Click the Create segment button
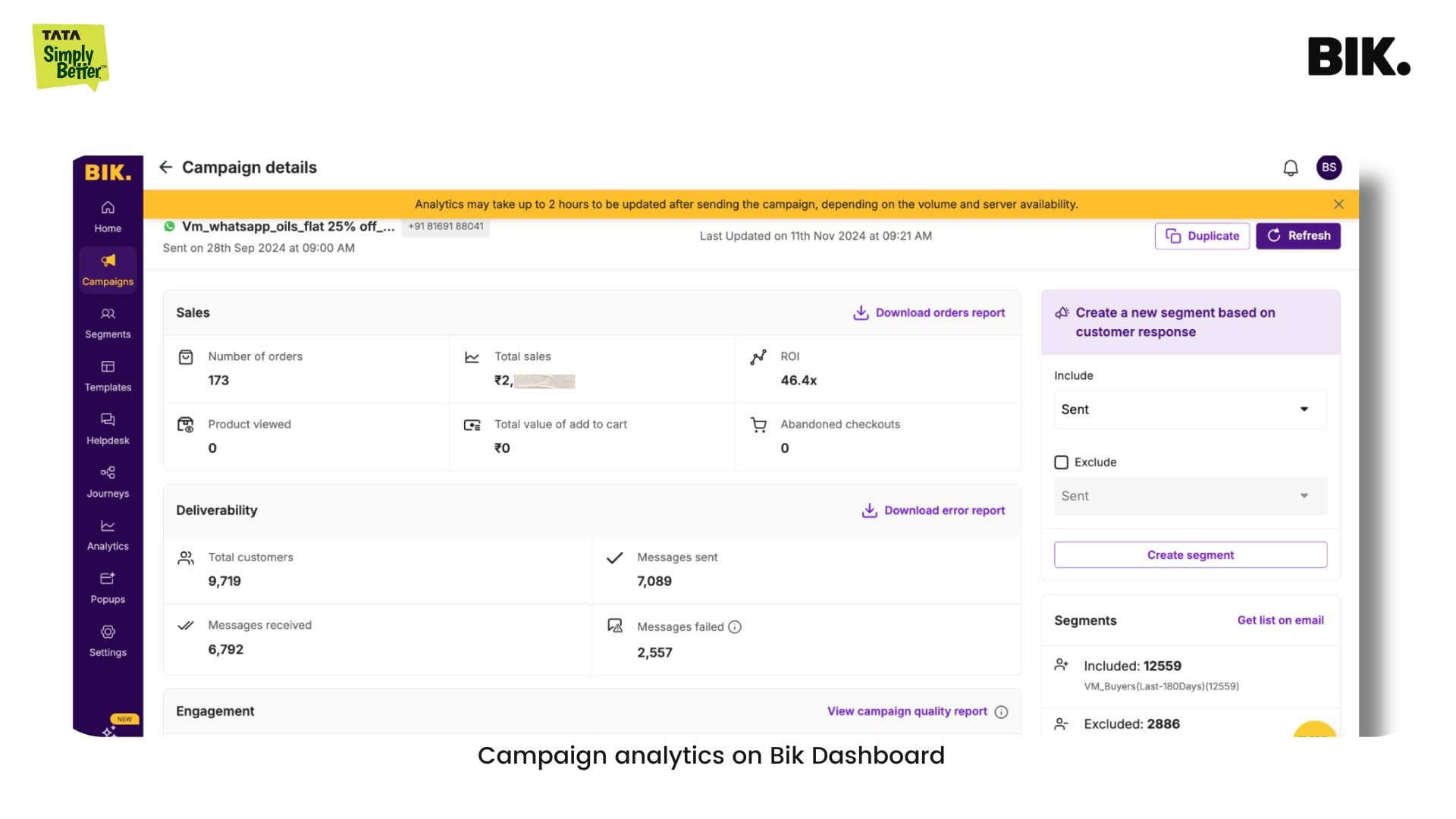This screenshot has width=1456, height=819. click(x=1190, y=554)
